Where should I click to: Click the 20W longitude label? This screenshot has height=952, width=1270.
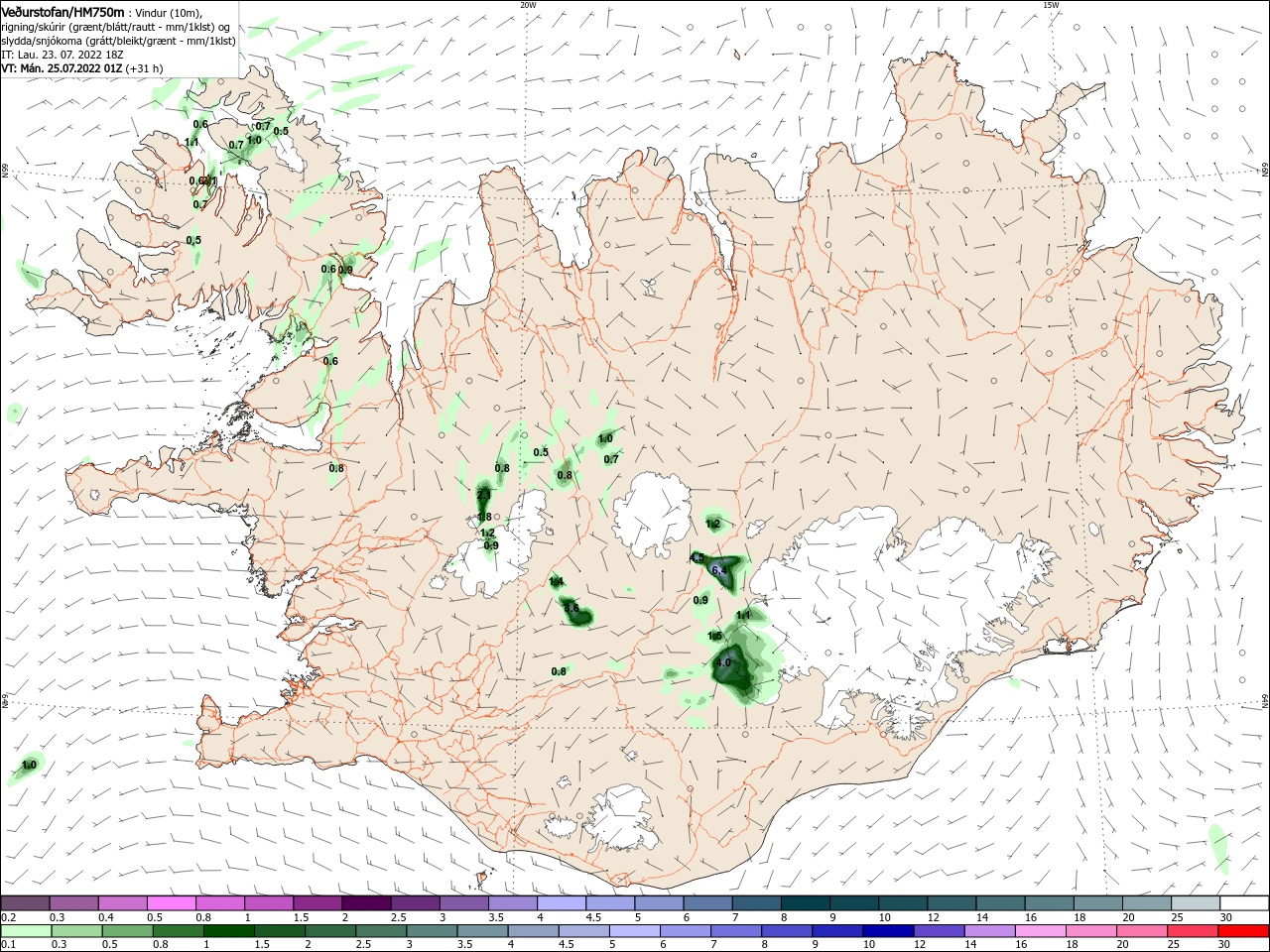[528, 5]
